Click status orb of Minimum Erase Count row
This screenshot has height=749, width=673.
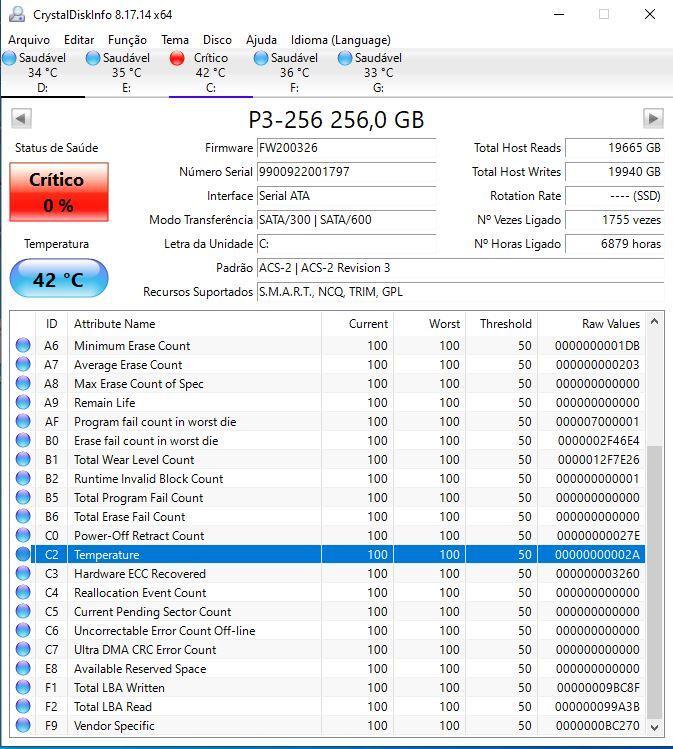pos(23,345)
